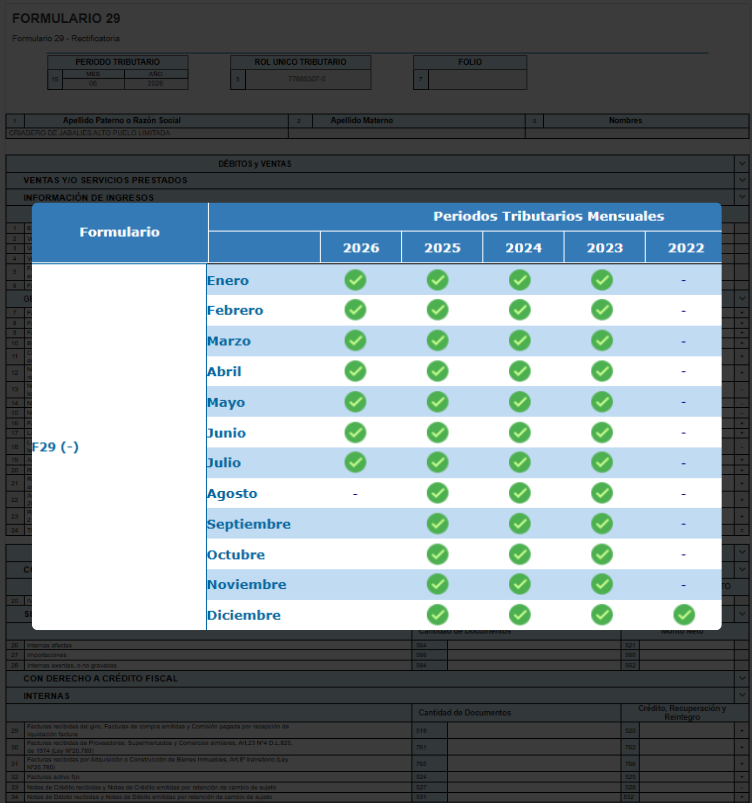Open the Enero 2025 green check
752x803 pixels.
tap(437, 280)
